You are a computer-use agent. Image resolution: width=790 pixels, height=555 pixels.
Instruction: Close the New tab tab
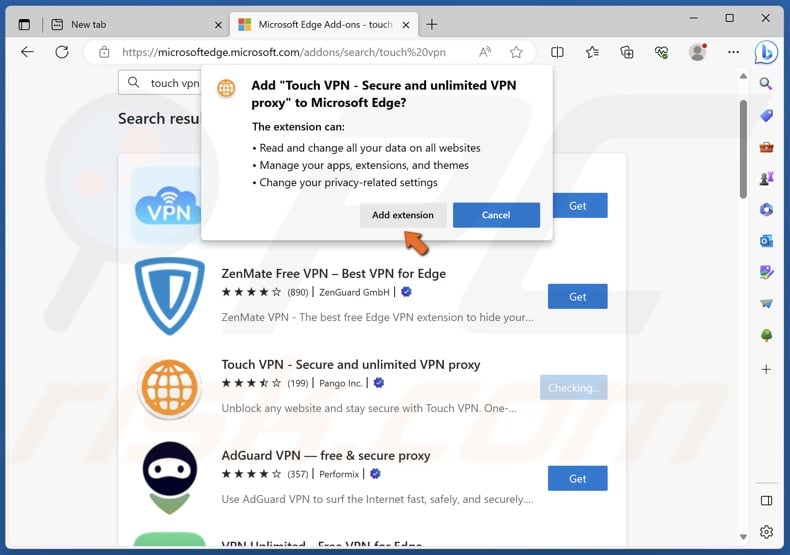click(x=218, y=25)
